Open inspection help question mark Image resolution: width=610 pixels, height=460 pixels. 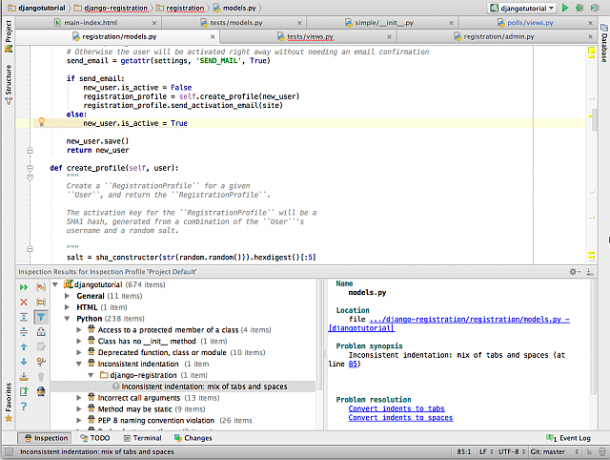(24, 406)
